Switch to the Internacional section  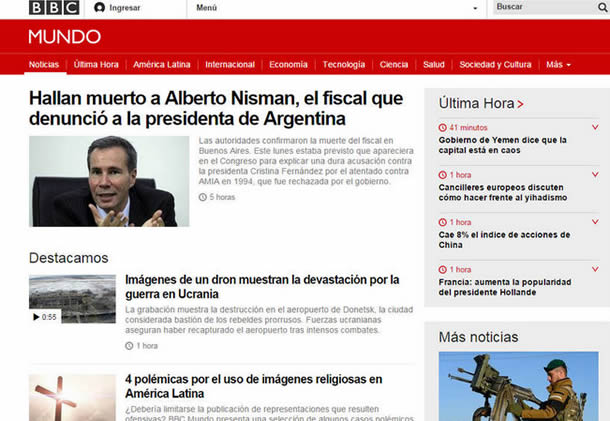click(230, 65)
